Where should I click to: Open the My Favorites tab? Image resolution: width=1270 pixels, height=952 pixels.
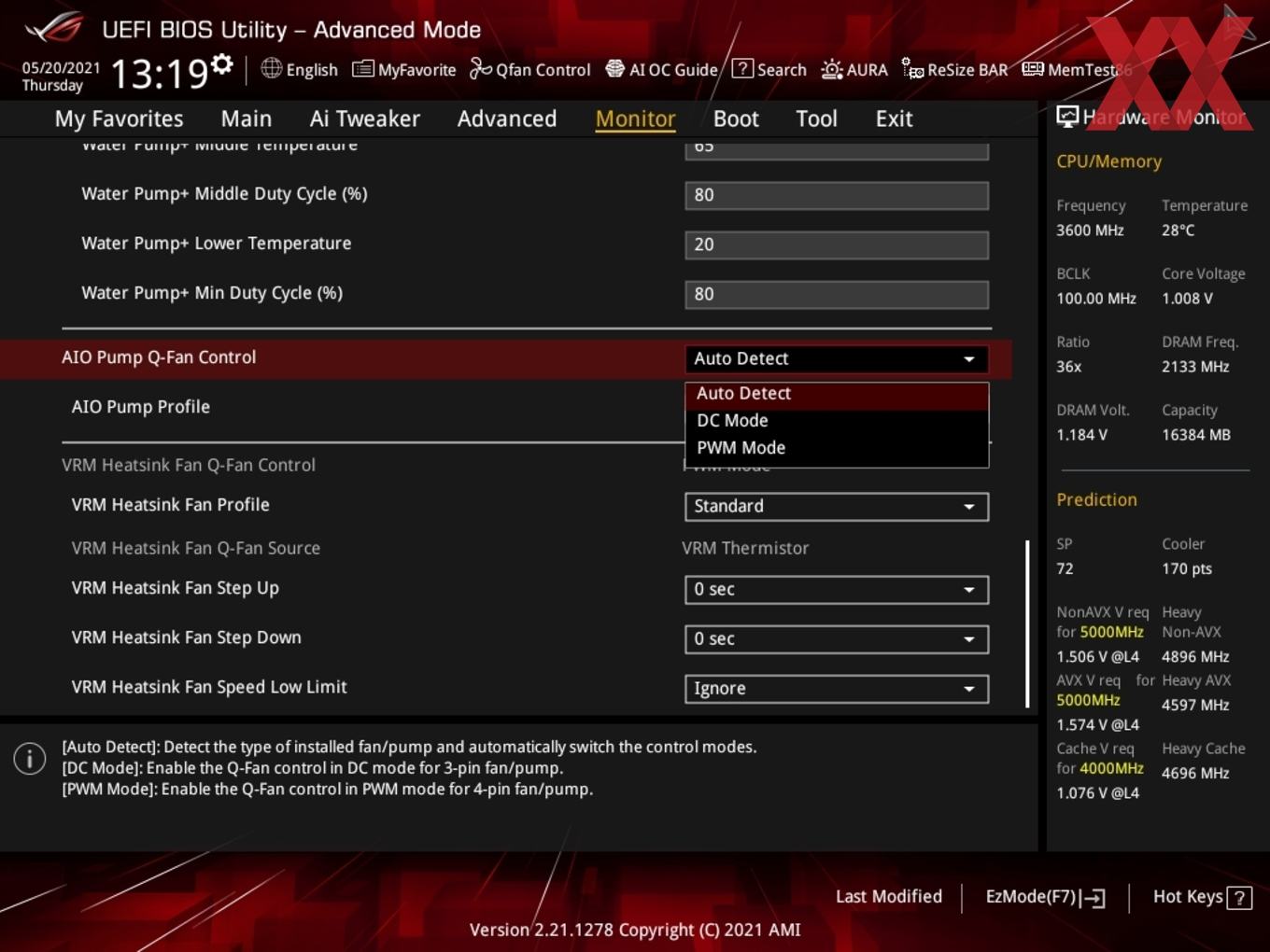coord(120,119)
